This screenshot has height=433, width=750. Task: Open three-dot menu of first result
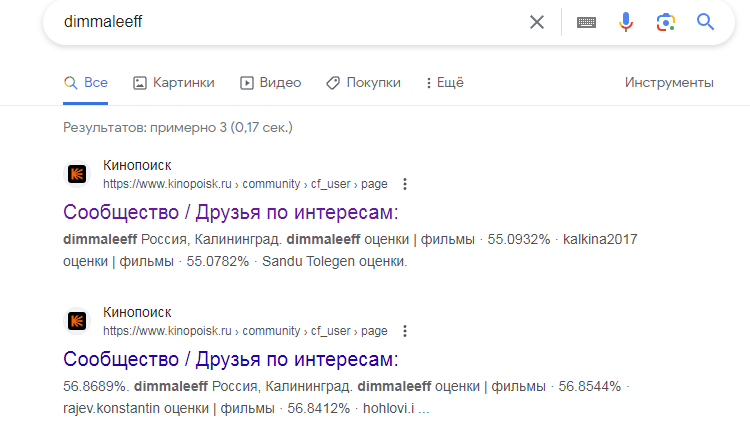coord(405,184)
